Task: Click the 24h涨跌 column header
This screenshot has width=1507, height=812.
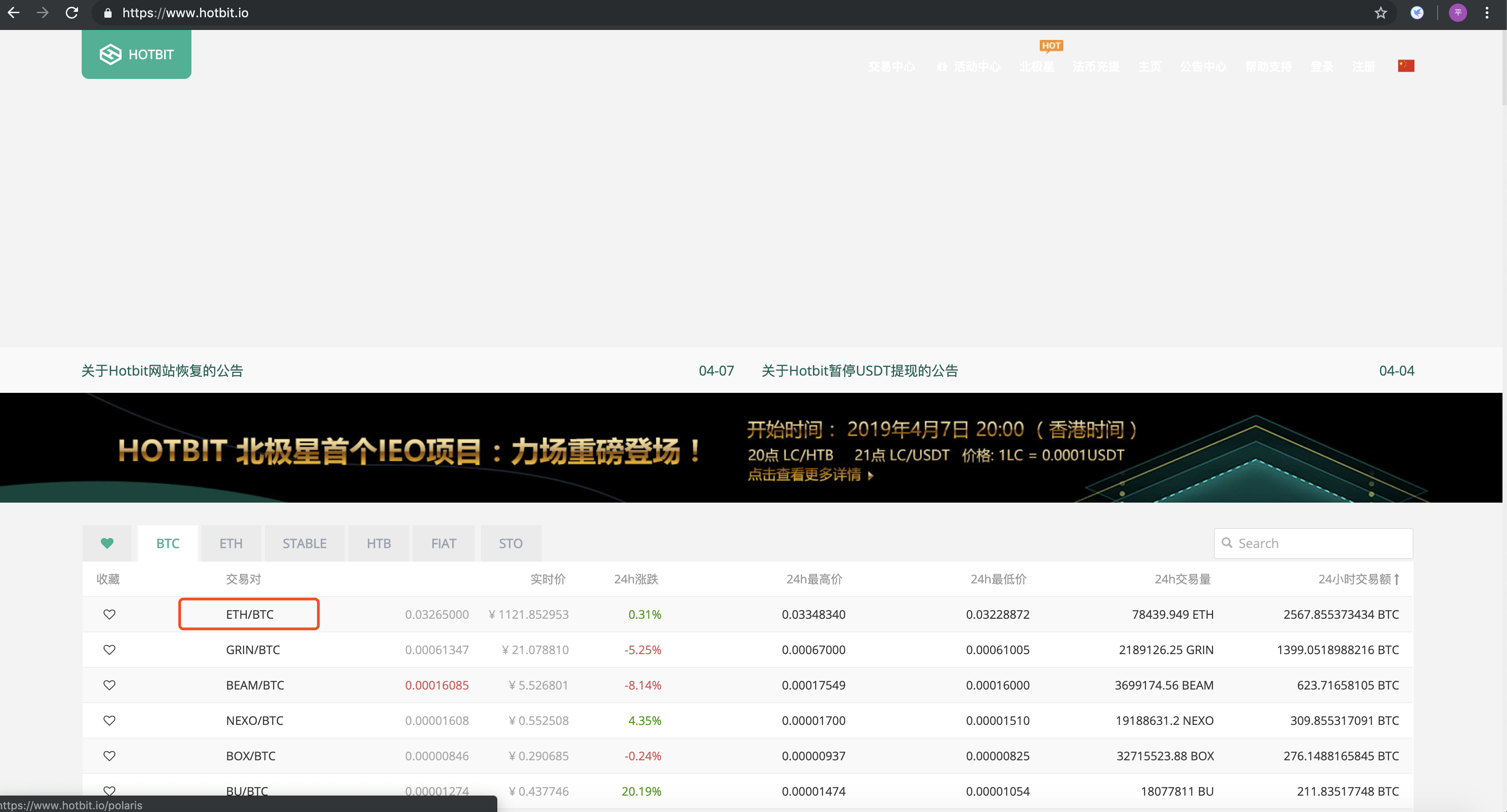Action: (636, 579)
